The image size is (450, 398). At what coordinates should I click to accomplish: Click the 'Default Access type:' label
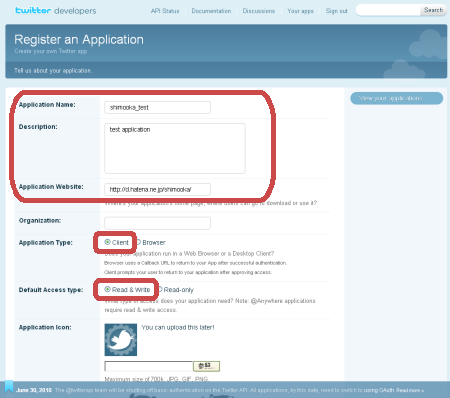click(x=51, y=290)
